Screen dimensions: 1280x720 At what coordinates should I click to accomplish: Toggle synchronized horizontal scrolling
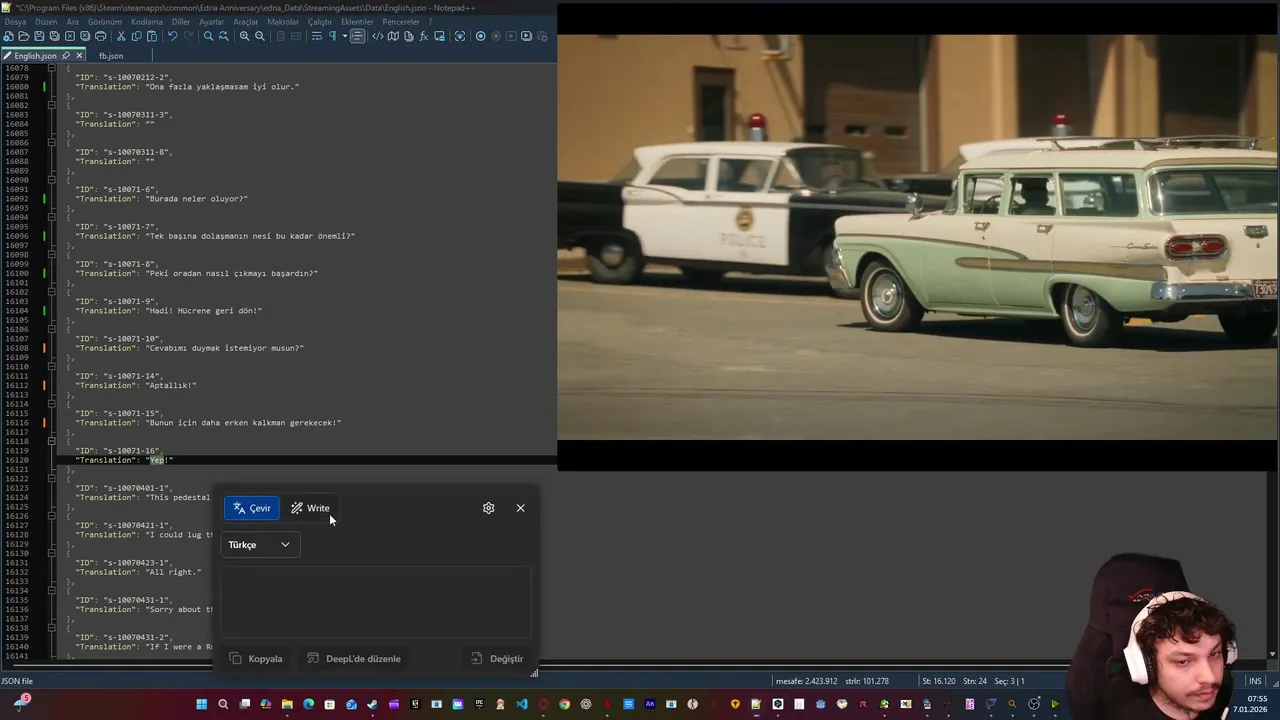(296, 36)
